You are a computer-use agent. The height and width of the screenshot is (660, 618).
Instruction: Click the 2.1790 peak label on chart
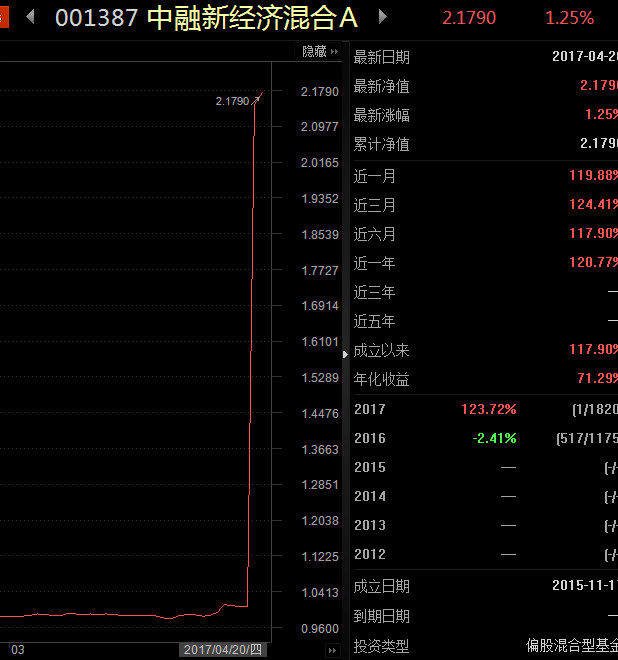[232, 101]
